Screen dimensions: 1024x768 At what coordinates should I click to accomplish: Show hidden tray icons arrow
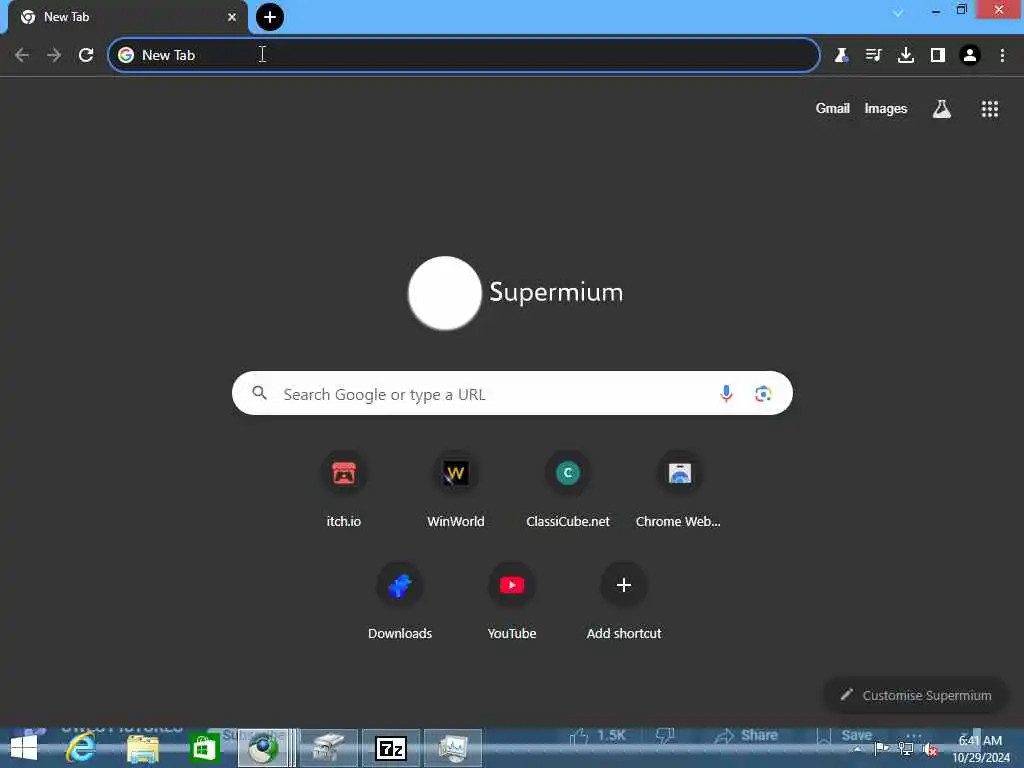click(857, 749)
